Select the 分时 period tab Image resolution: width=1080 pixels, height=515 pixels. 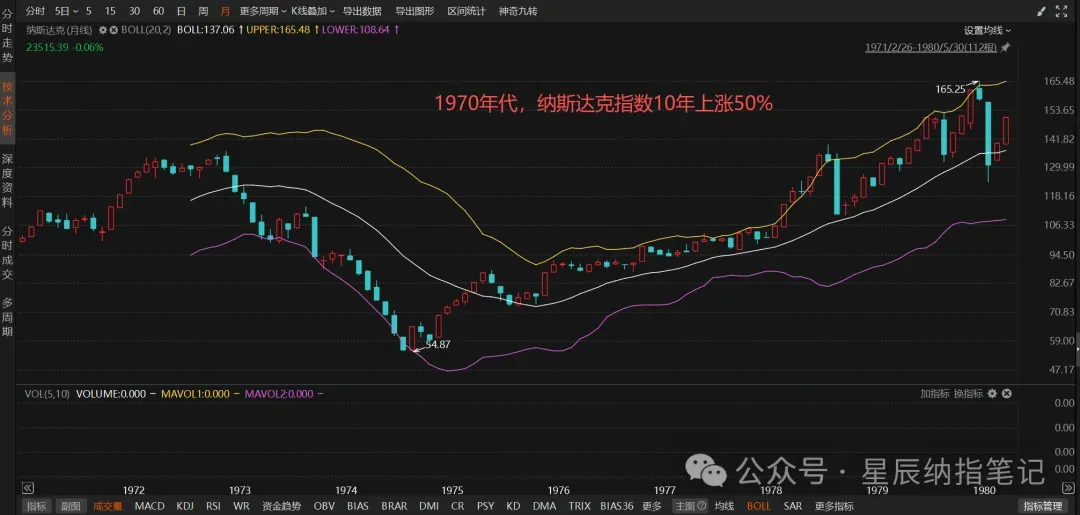[35, 11]
